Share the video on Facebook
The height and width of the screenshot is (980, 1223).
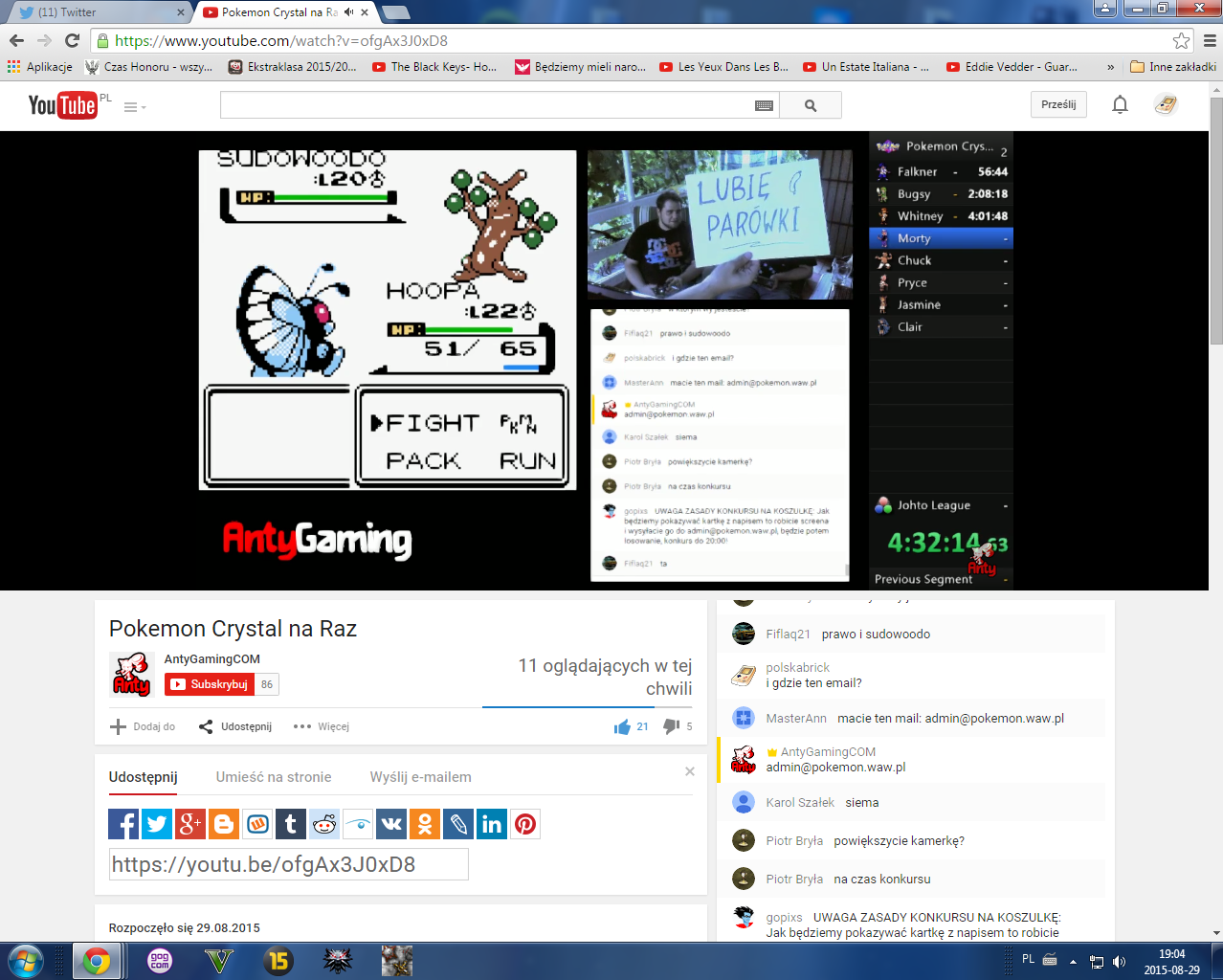coord(123,824)
